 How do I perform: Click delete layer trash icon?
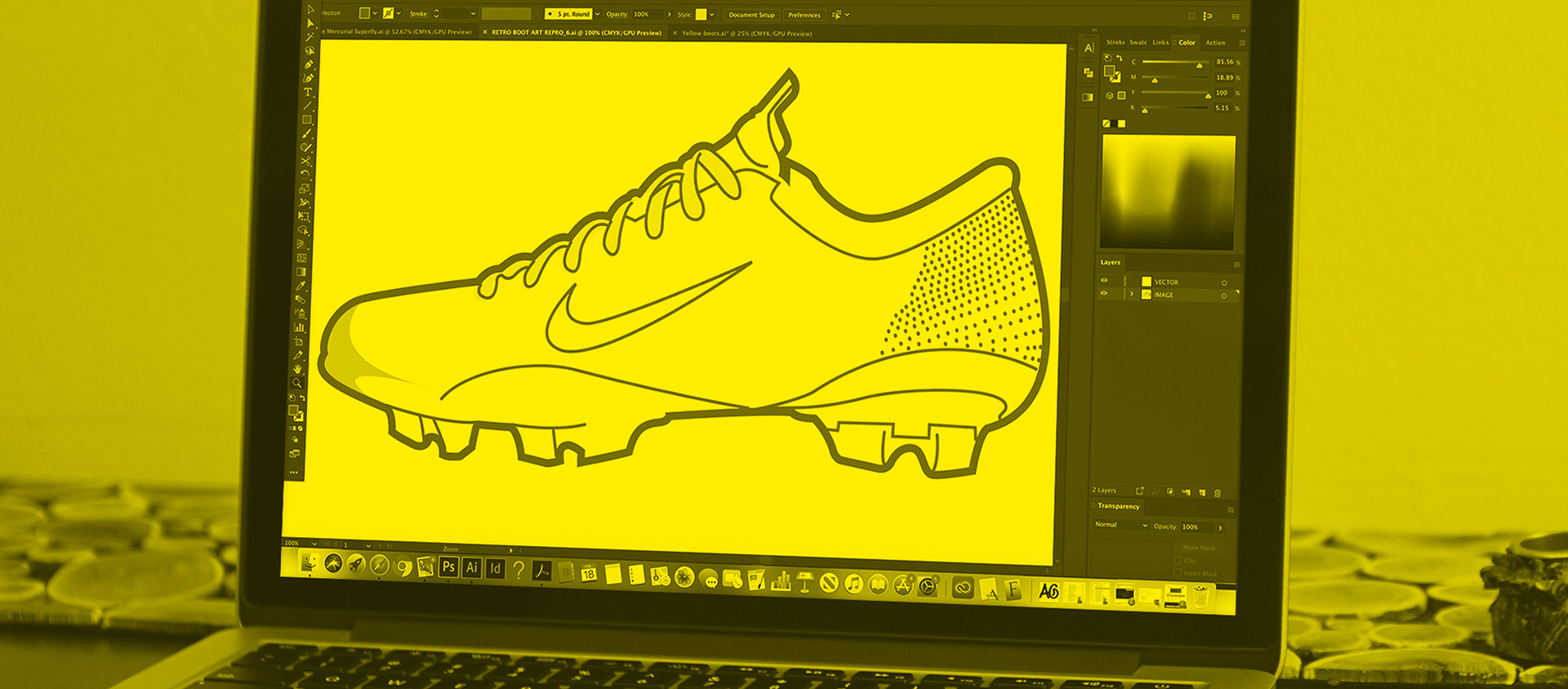point(1218,493)
